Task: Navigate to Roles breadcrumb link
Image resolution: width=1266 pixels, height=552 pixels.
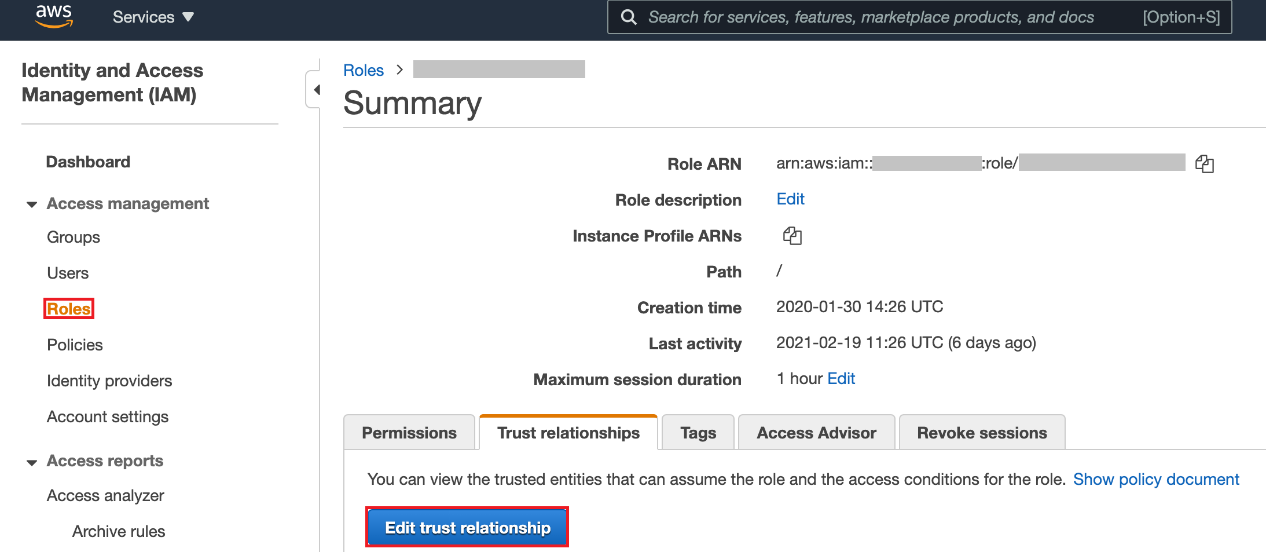Action: click(x=363, y=70)
